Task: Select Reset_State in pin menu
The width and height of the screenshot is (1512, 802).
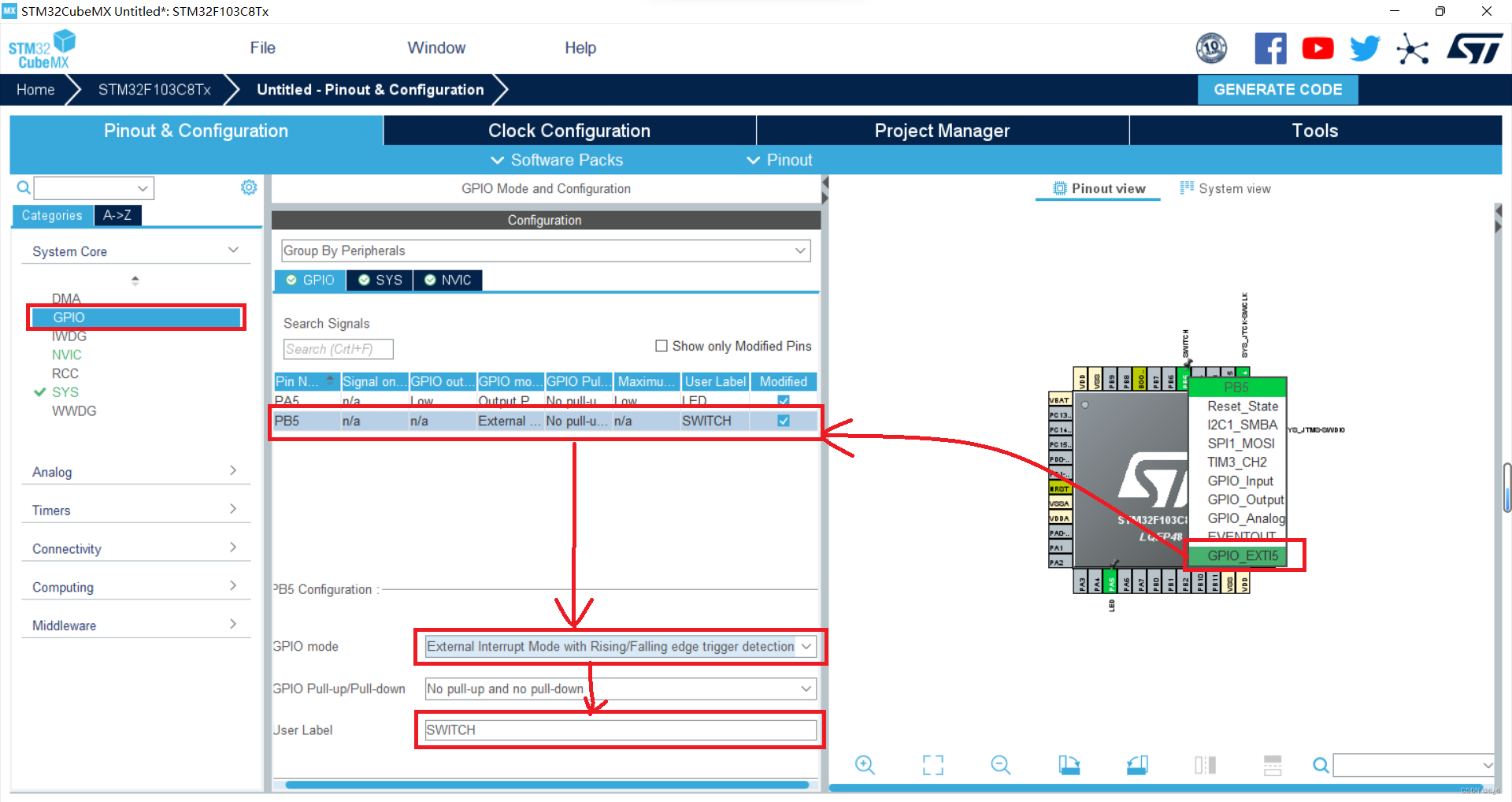Action: pos(1243,406)
